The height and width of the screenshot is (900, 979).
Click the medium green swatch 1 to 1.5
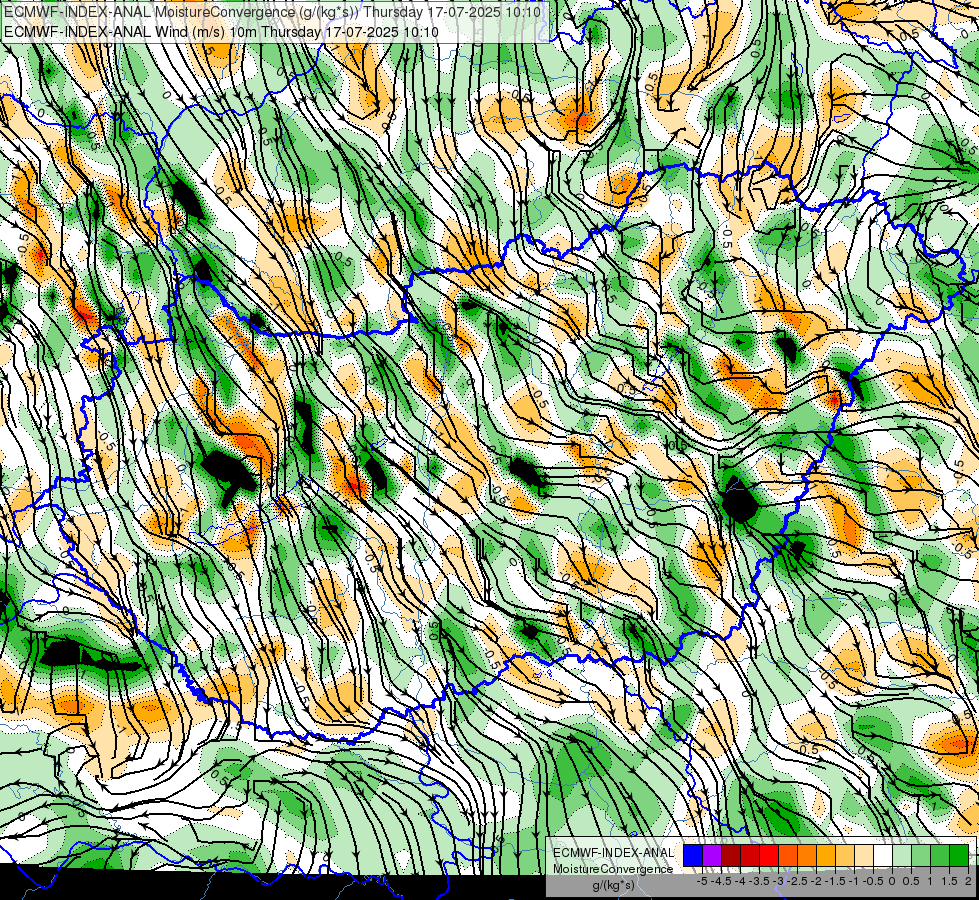pyautogui.click(x=940, y=856)
